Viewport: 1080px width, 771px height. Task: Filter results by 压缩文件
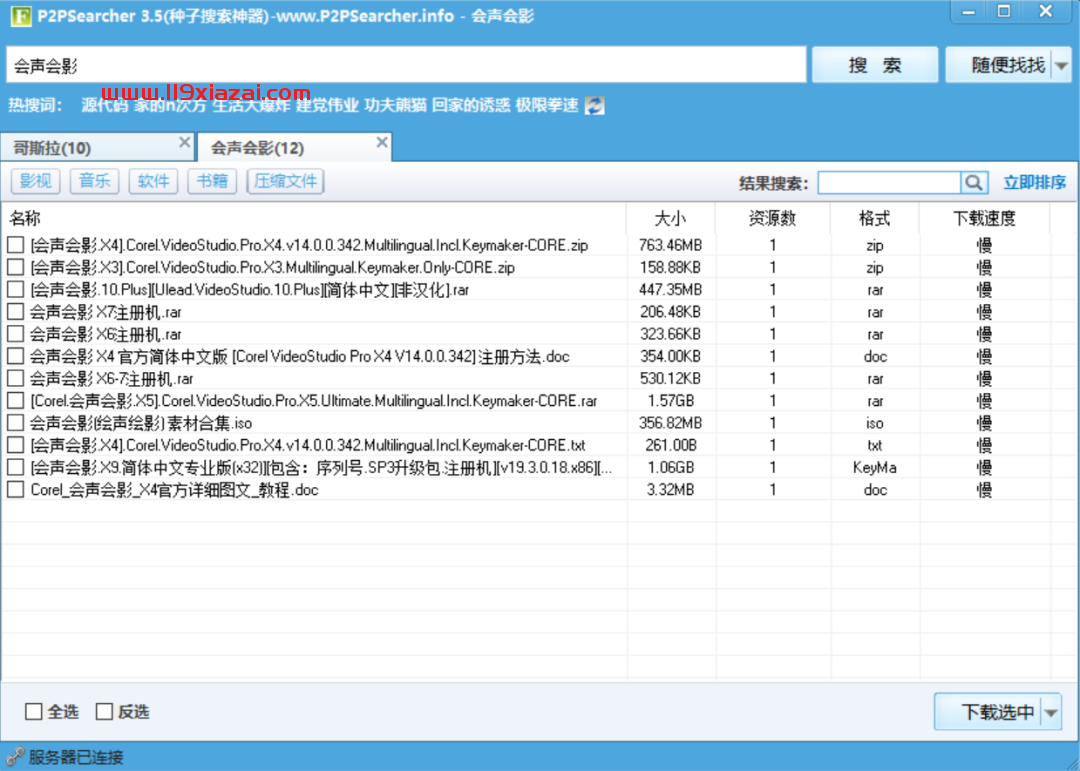(x=285, y=181)
